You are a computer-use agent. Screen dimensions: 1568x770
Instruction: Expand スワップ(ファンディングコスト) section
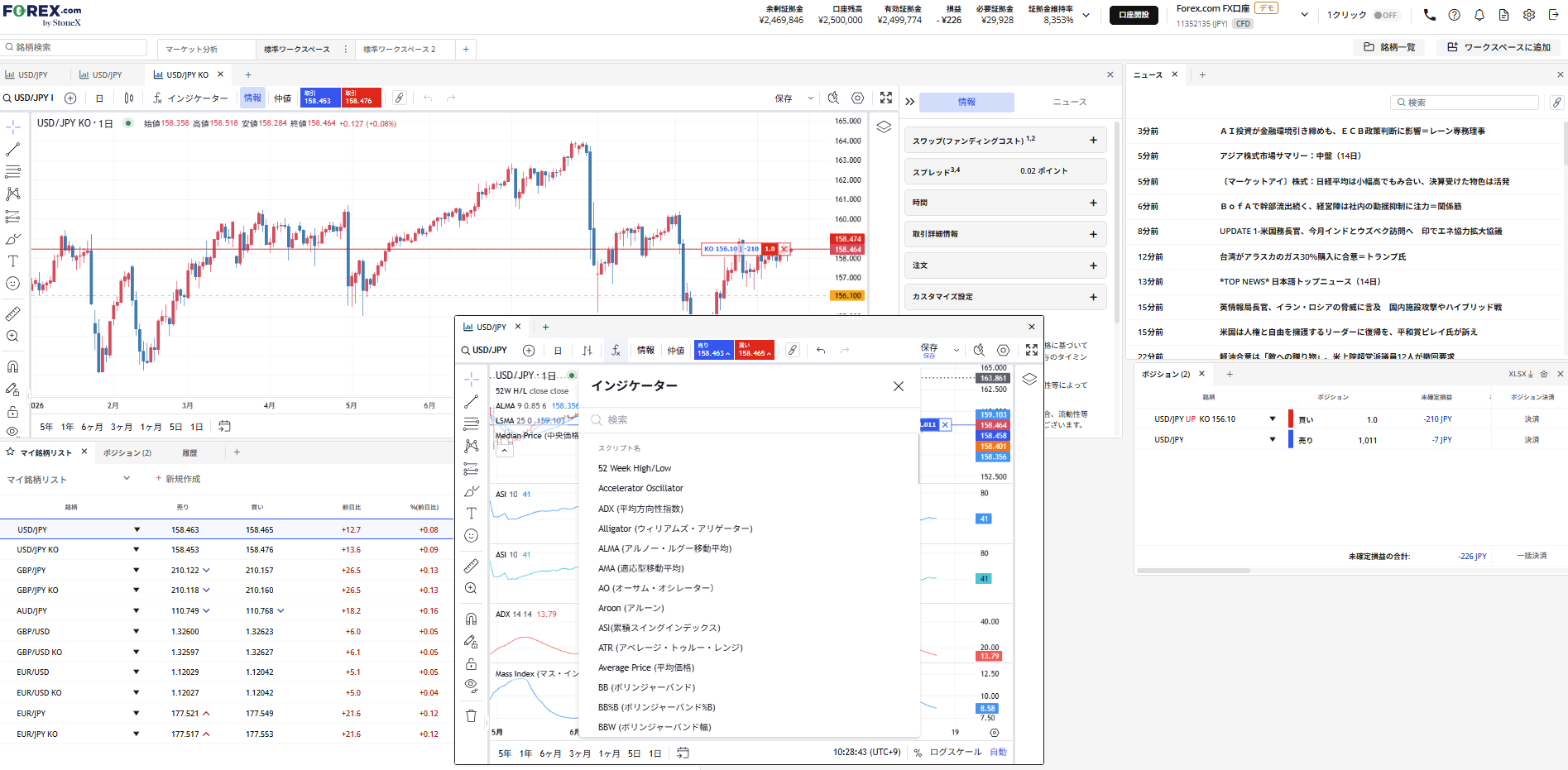pyautogui.click(x=1005, y=140)
